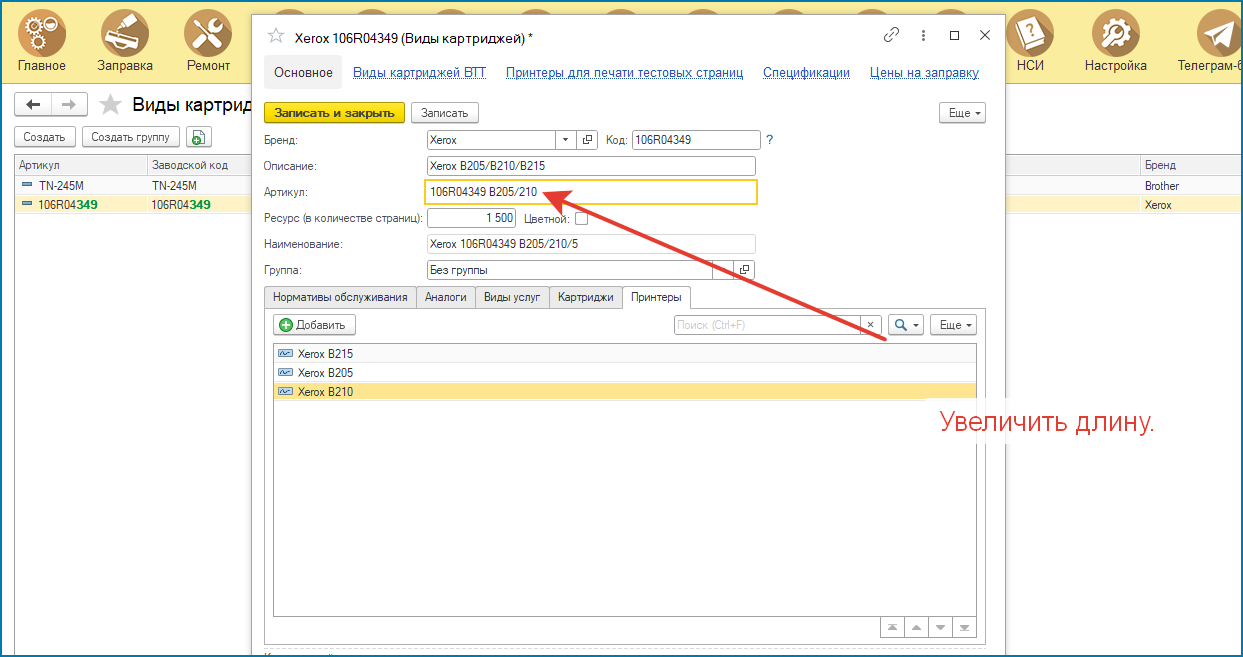Open the Ремонт section icon
The image size is (1243, 657).
pyautogui.click(x=208, y=33)
